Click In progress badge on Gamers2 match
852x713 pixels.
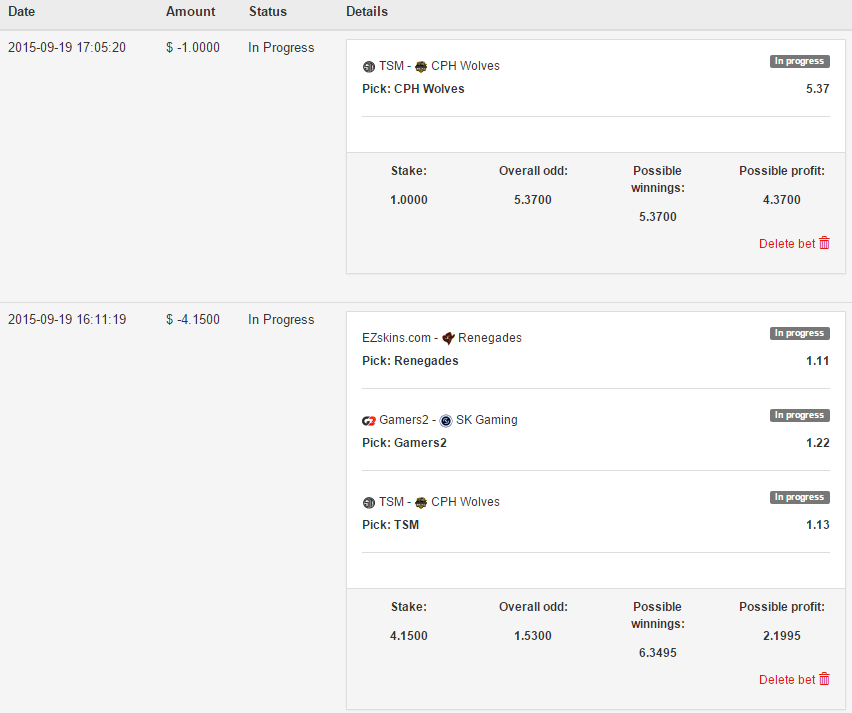tap(799, 415)
